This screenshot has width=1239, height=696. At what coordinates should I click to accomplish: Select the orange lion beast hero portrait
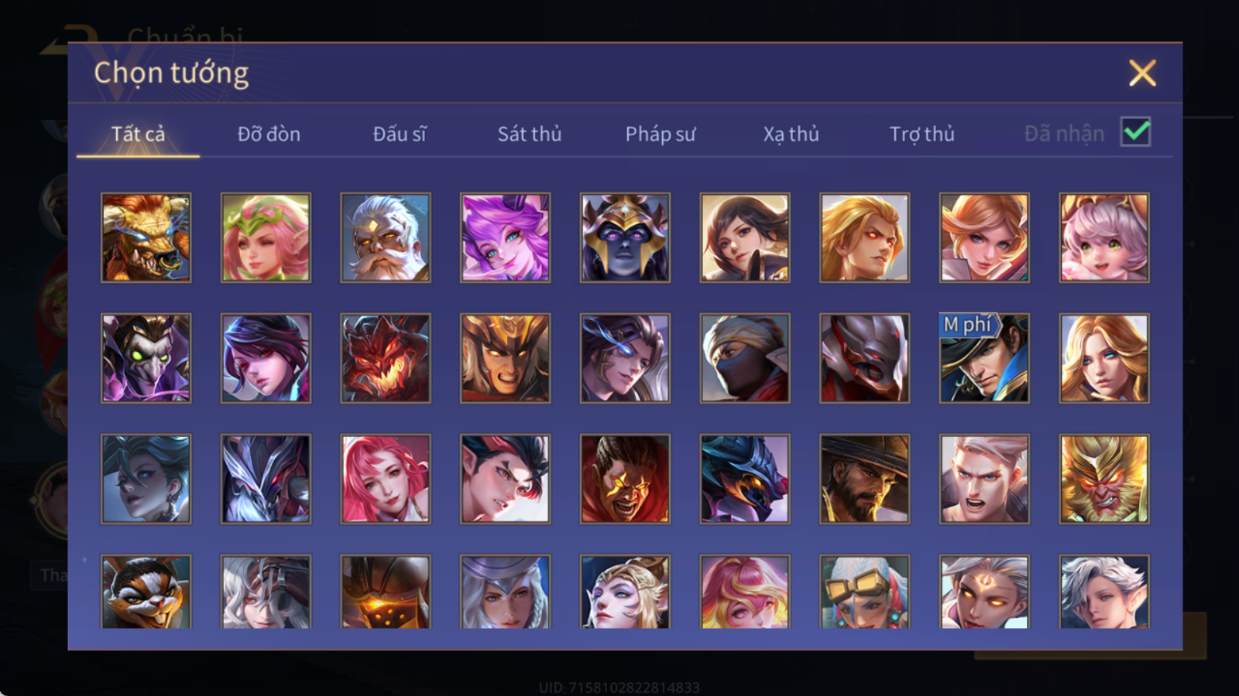(146, 238)
